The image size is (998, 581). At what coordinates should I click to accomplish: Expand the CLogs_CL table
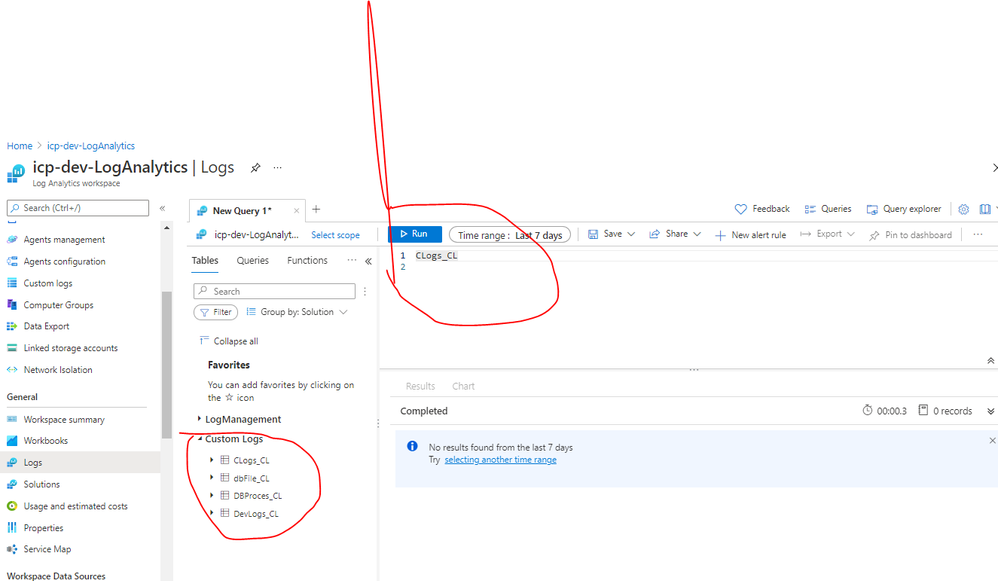pos(211,459)
